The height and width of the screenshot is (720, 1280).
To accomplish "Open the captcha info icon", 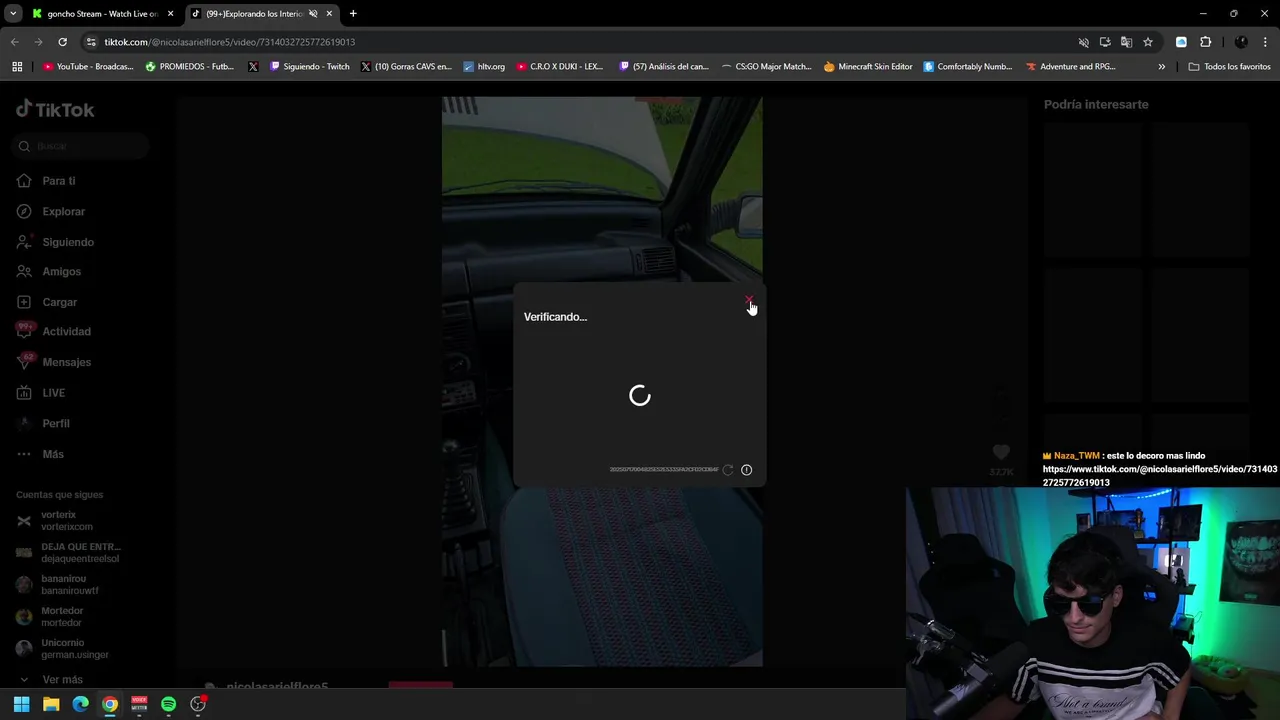I will 746,470.
